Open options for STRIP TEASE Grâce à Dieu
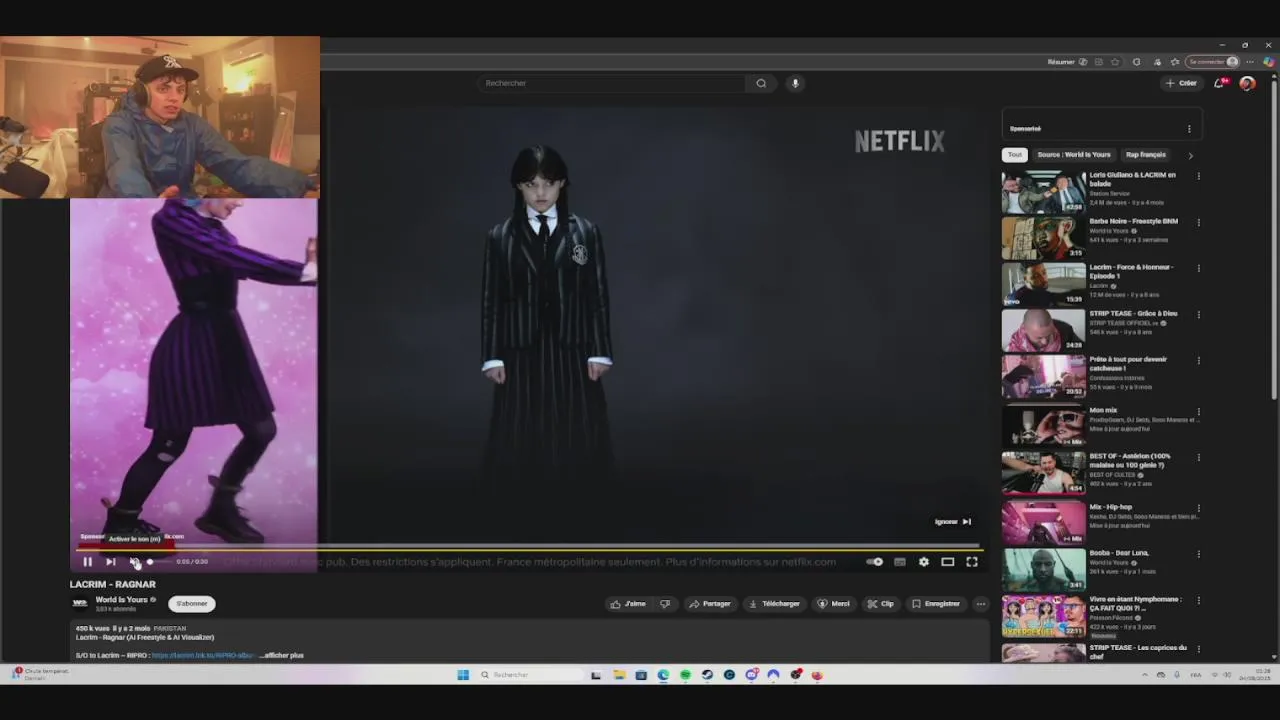 (1198, 314)
